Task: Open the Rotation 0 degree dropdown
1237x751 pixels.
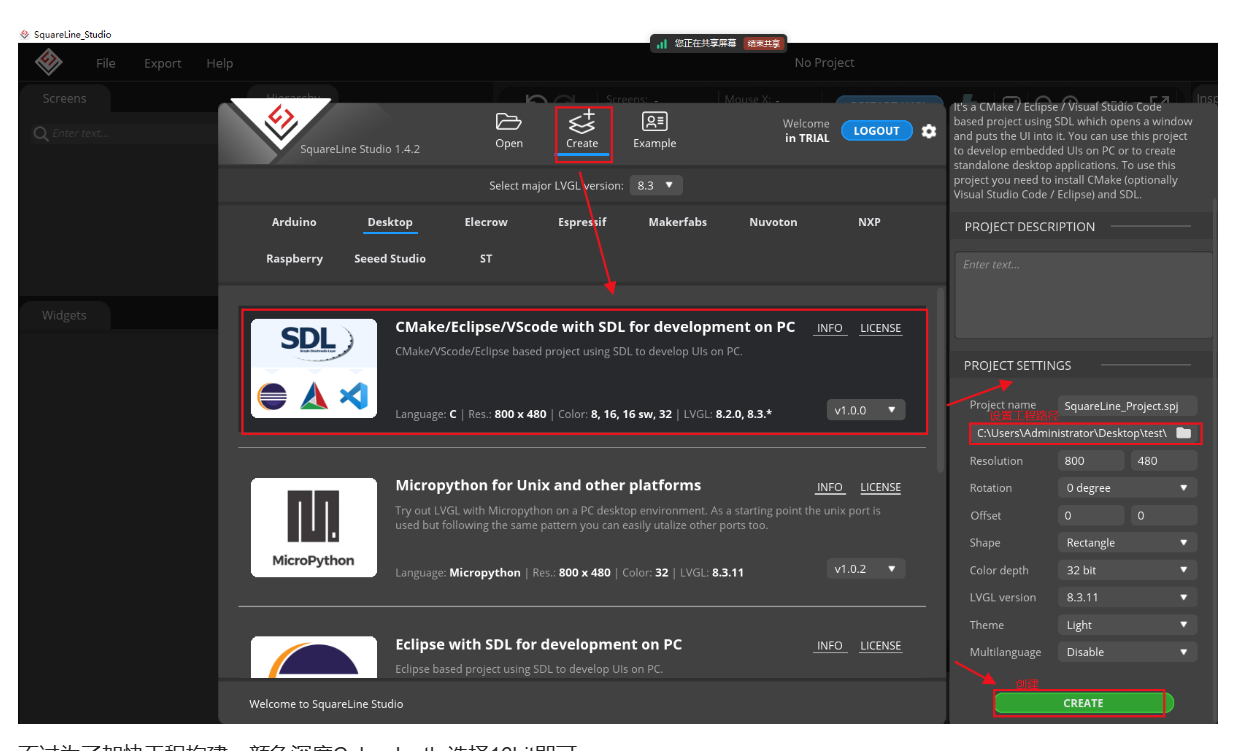Action: pyautogui.click(x=1127, y=488)
